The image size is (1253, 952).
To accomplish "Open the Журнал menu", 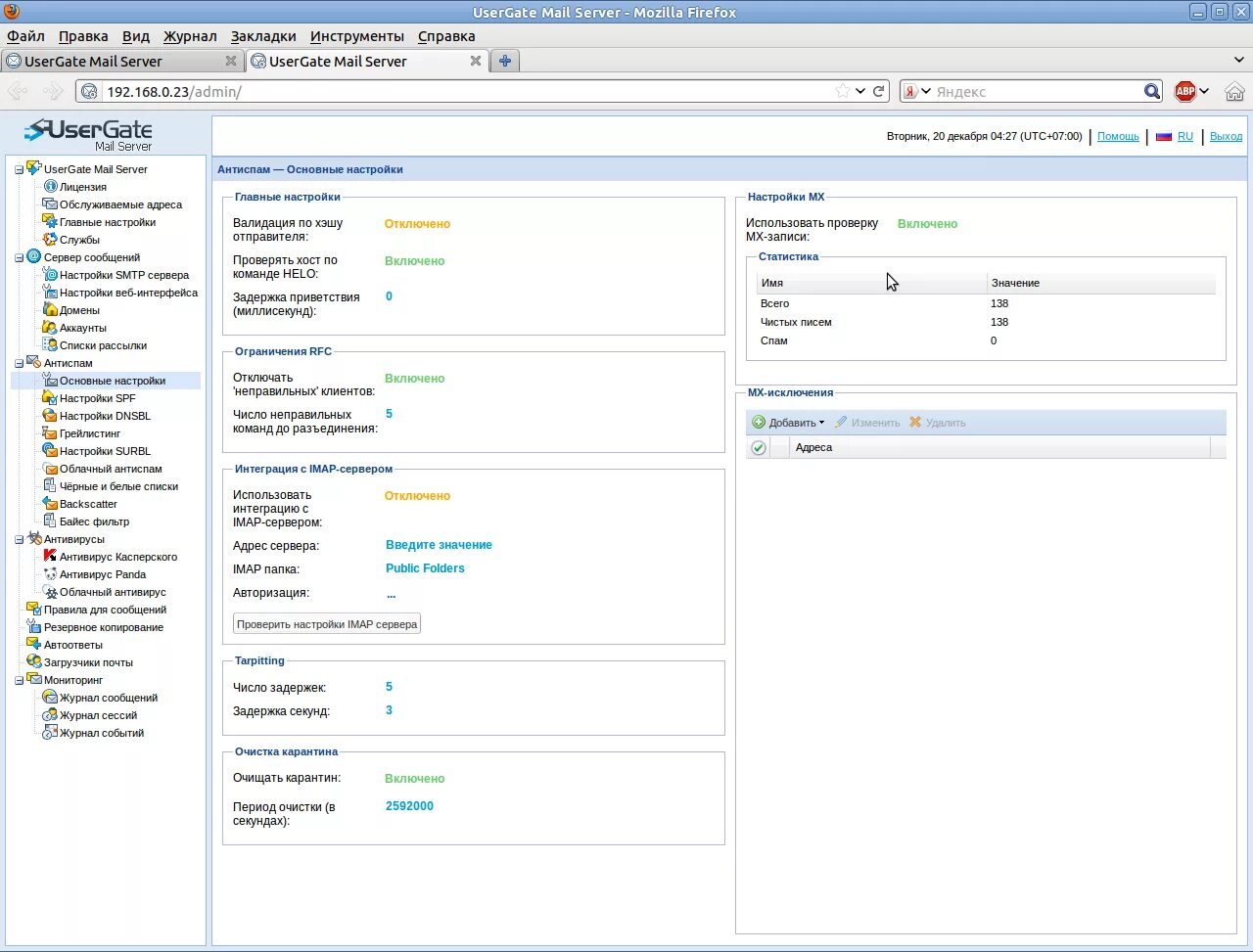I will (190, 36).
